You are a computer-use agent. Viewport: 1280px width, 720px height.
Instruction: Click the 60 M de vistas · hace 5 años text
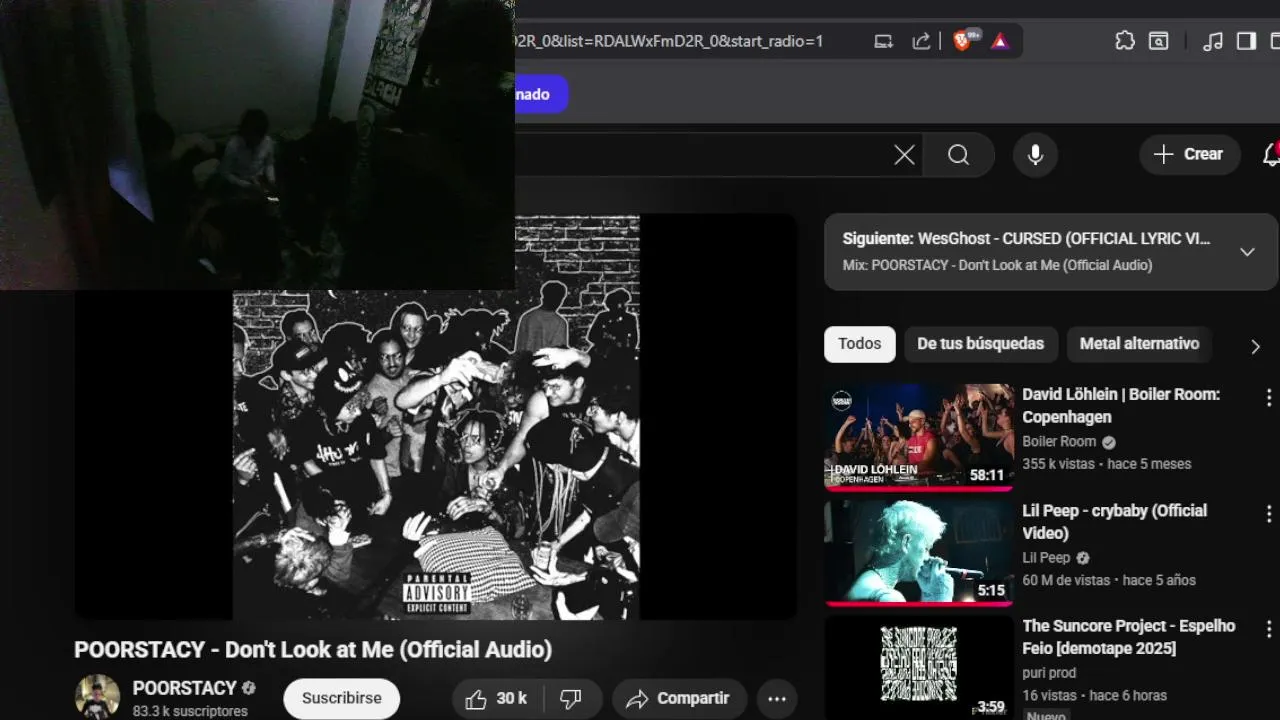click(1109, 580)
